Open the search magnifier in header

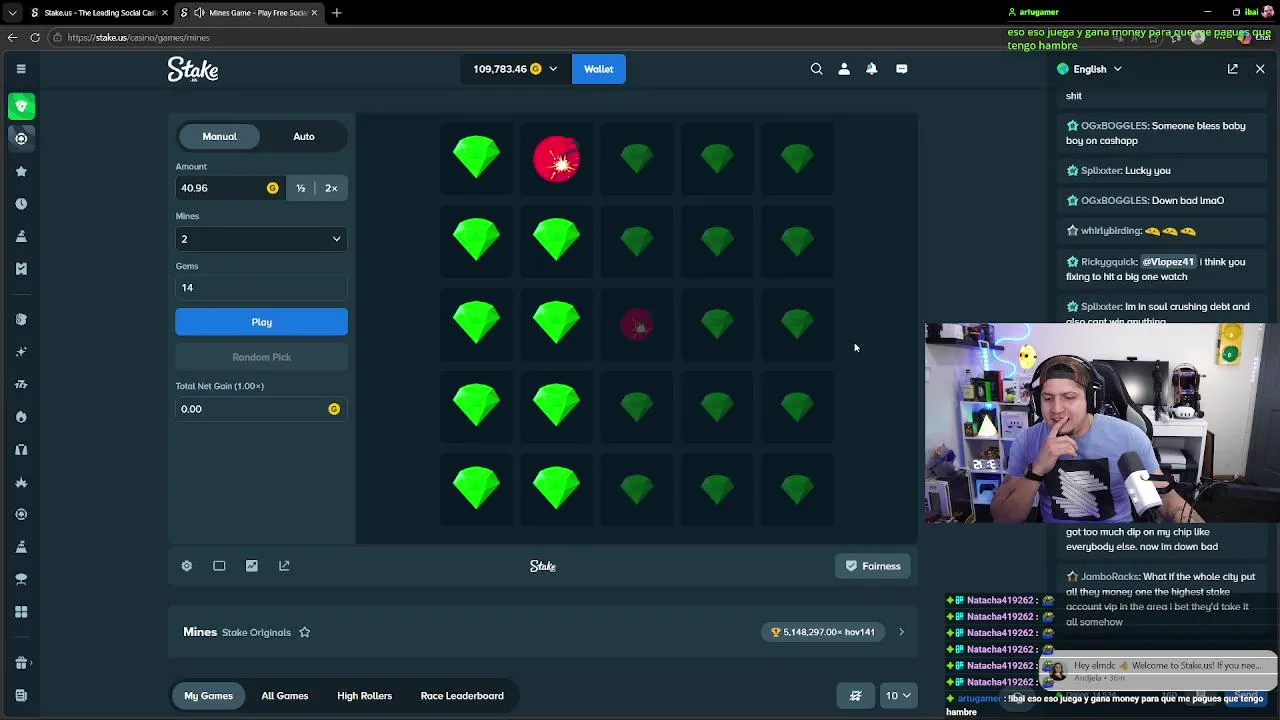pos(816,69)
